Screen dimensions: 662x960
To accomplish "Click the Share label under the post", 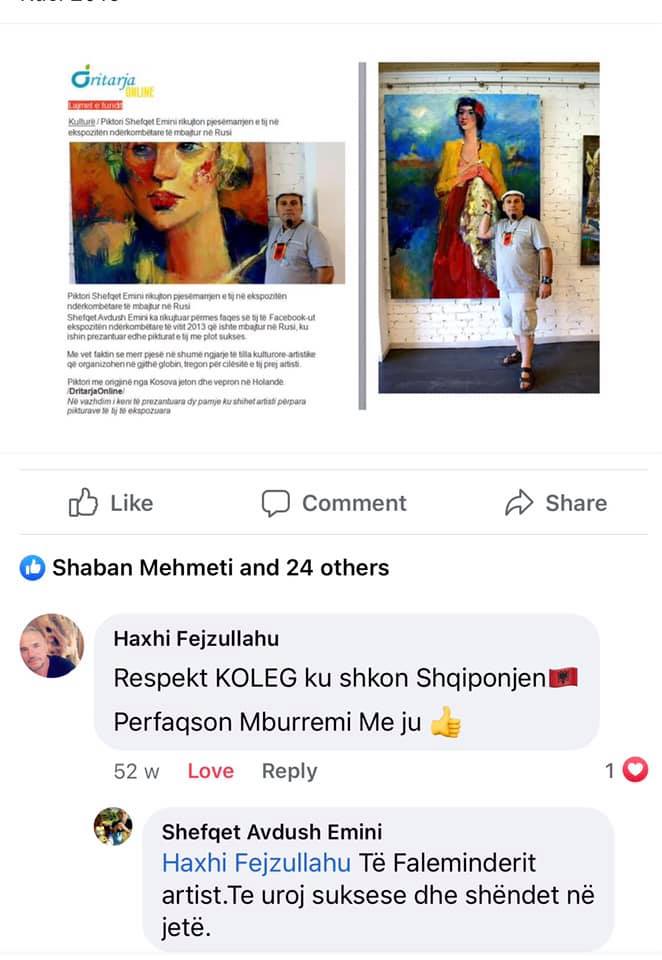I will click(576, 503).
